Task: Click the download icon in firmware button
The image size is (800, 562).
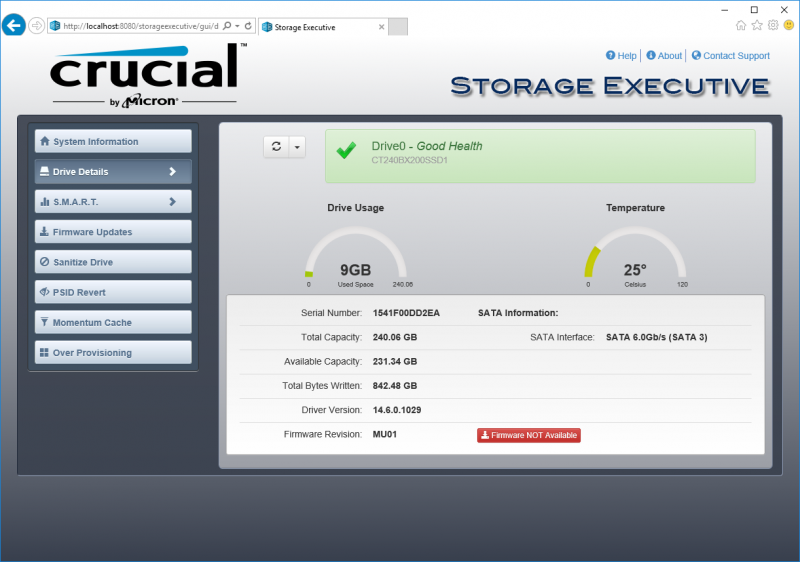Action: (x=485, y=435)
